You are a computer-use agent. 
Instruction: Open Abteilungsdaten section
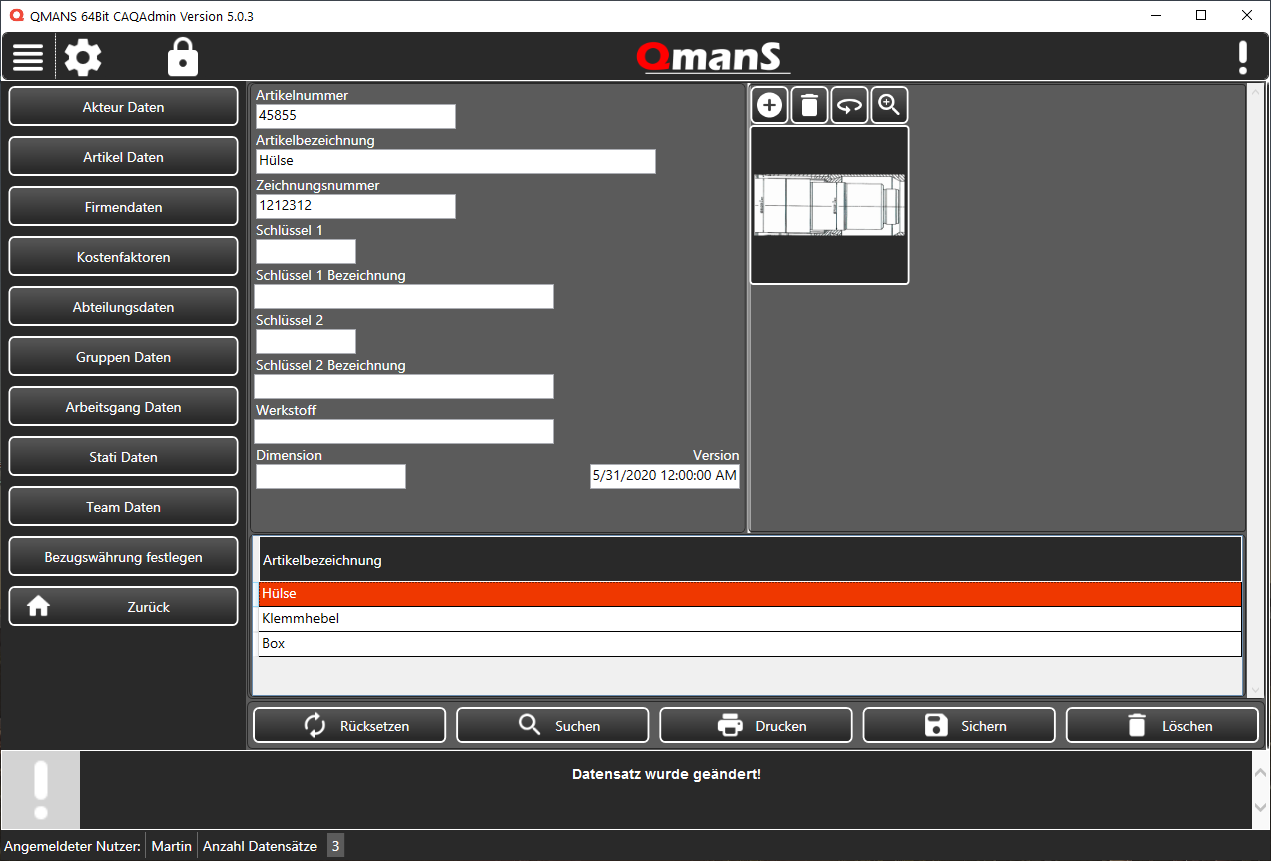(124, 307)
